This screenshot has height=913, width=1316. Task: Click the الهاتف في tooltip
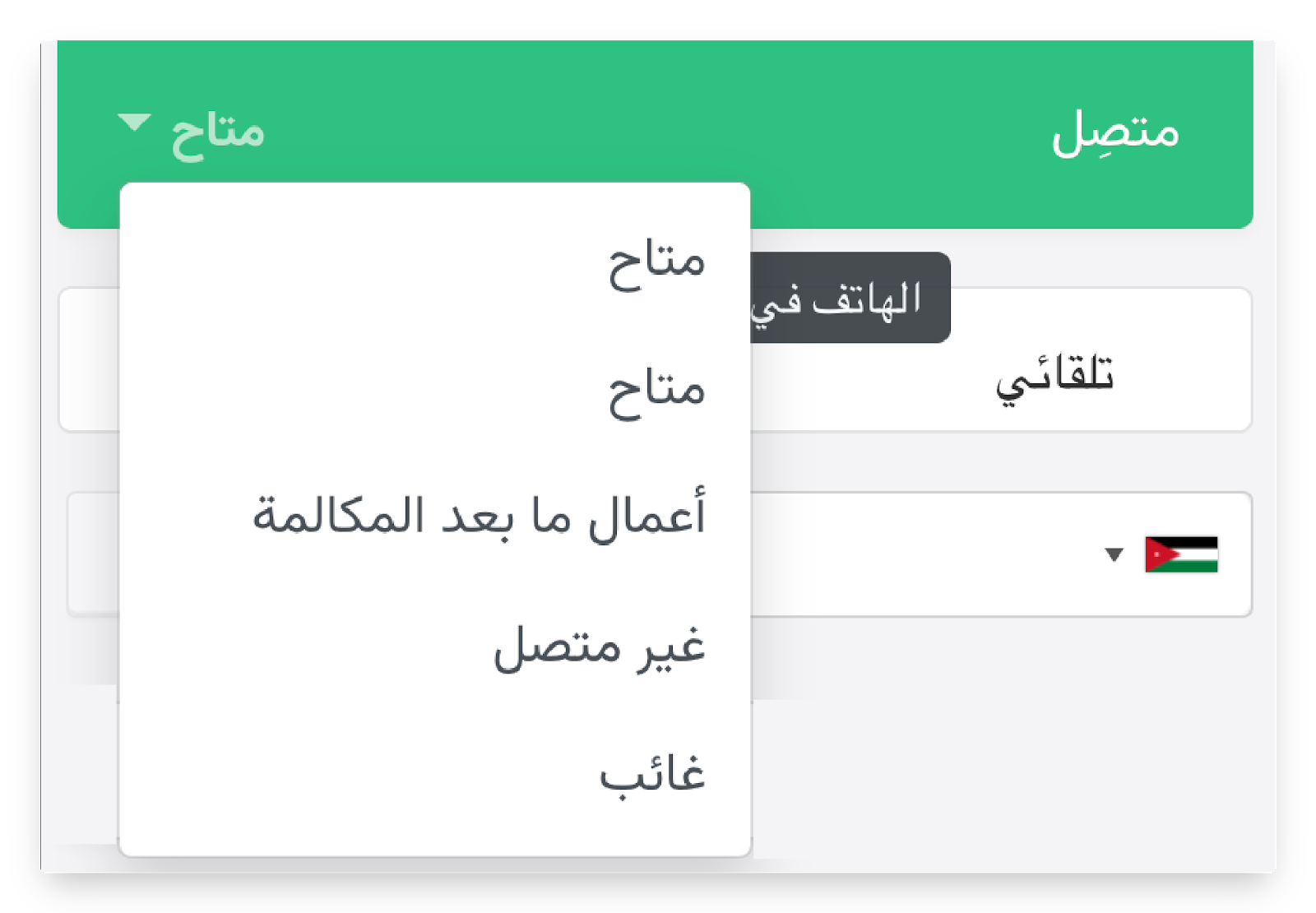tap(850, 299)
